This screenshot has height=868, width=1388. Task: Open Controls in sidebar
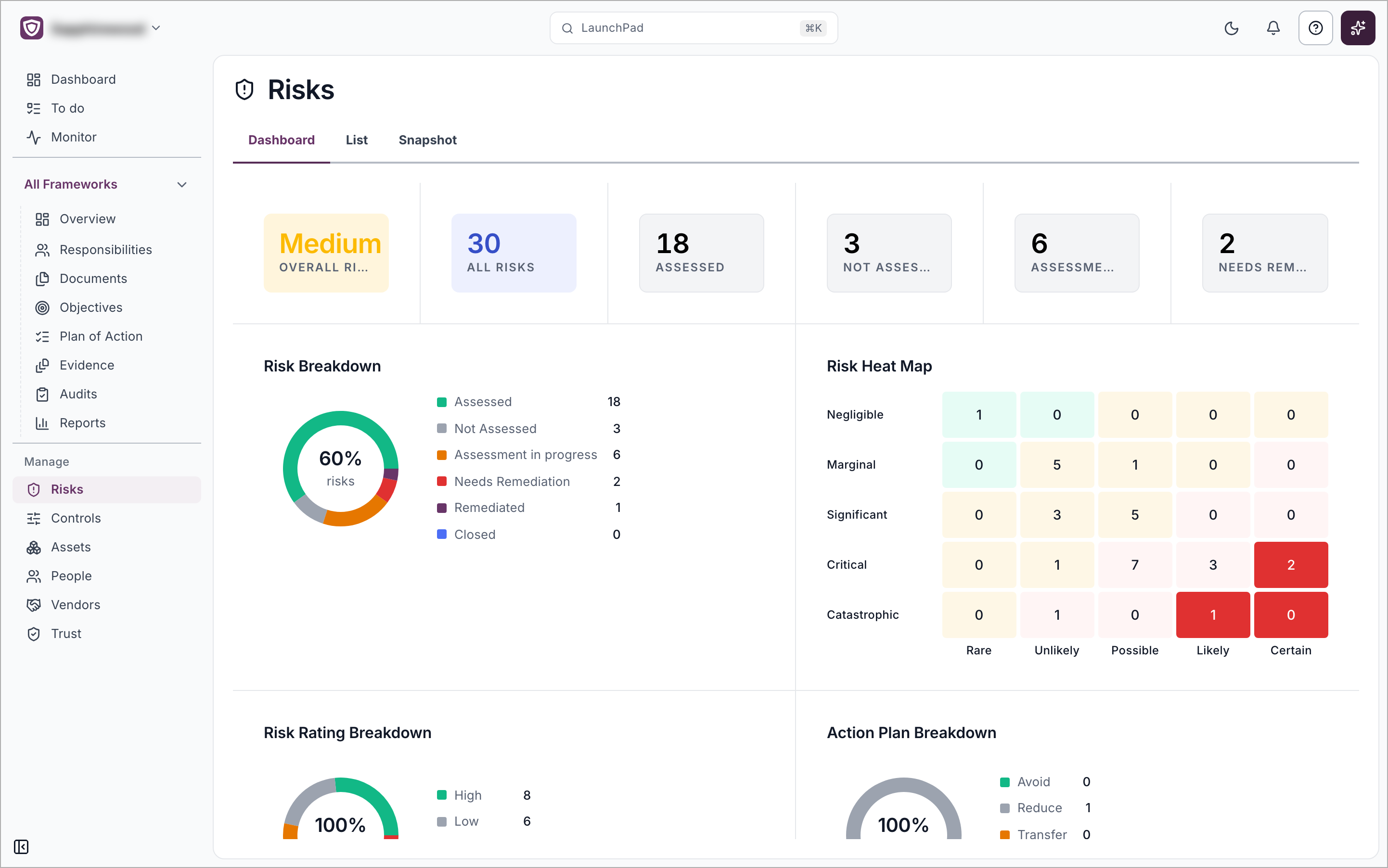(107, 518)
